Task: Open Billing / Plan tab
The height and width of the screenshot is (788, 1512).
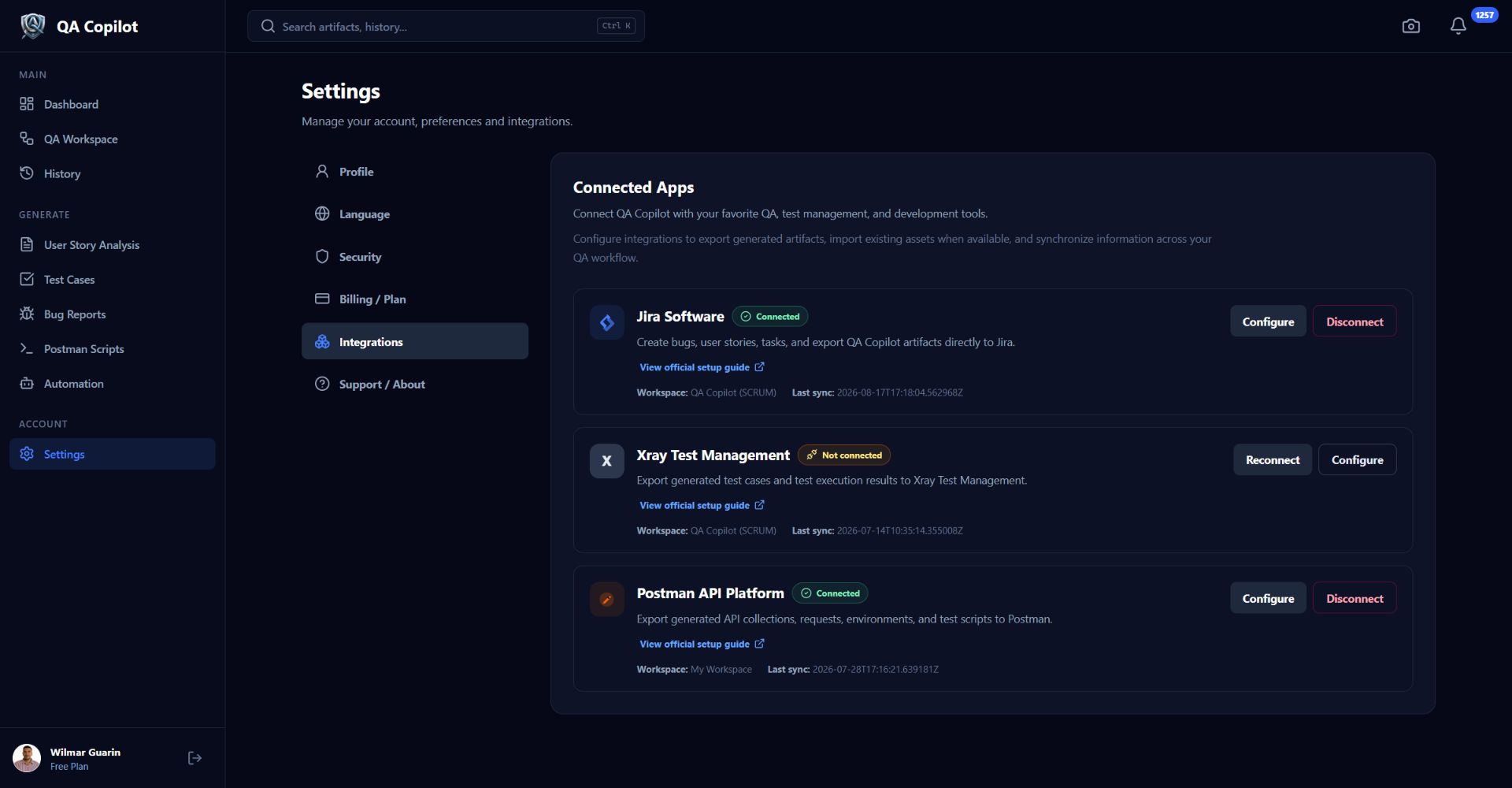Action: pos(415,299)
